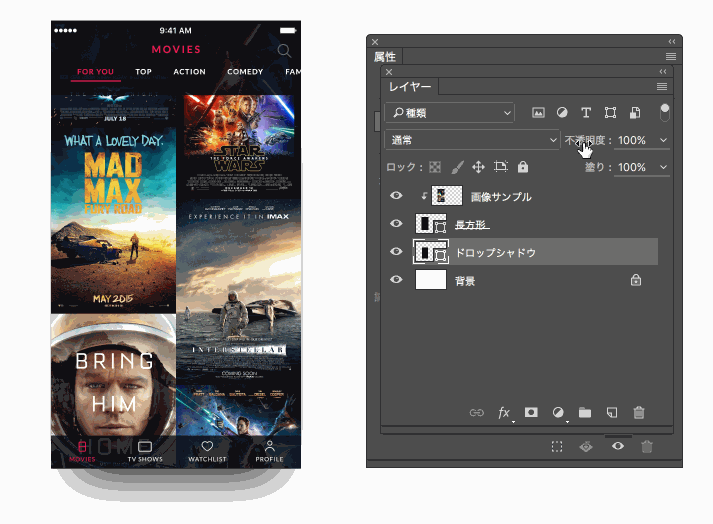Filter layers by pixel image type
713x524 pixels.
538,113
